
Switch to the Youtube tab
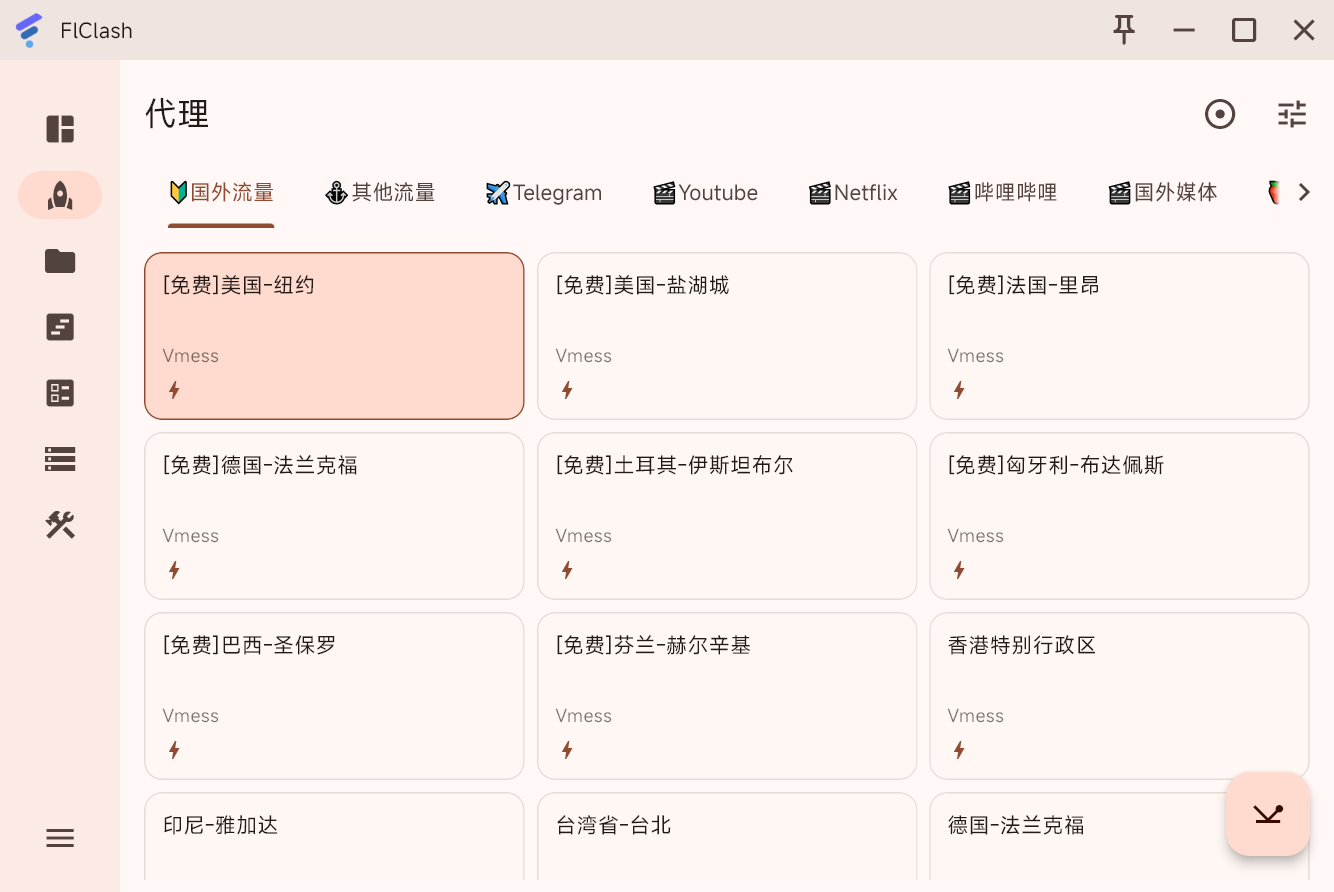click(x=705, y=192)
